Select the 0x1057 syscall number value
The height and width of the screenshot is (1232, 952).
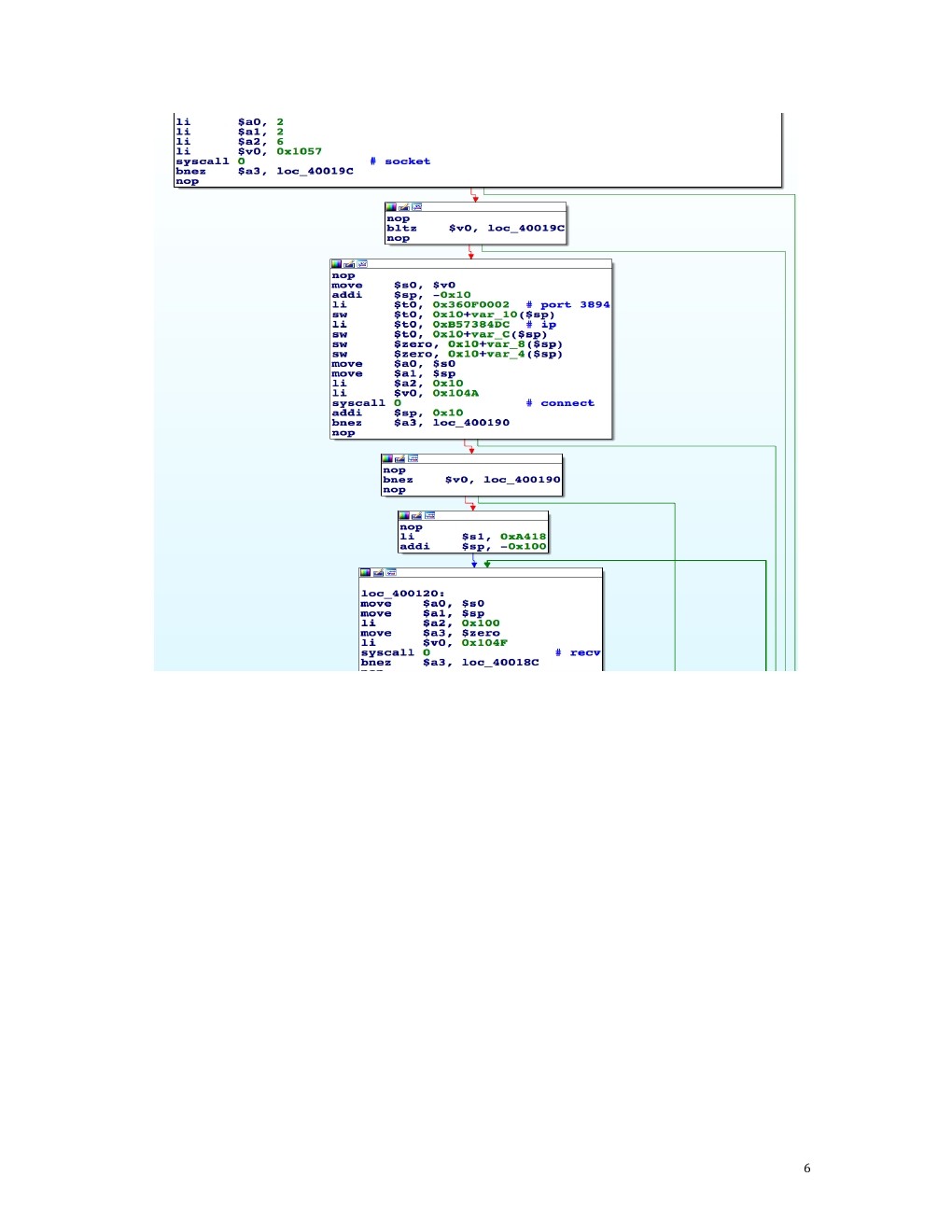[299, 151]
